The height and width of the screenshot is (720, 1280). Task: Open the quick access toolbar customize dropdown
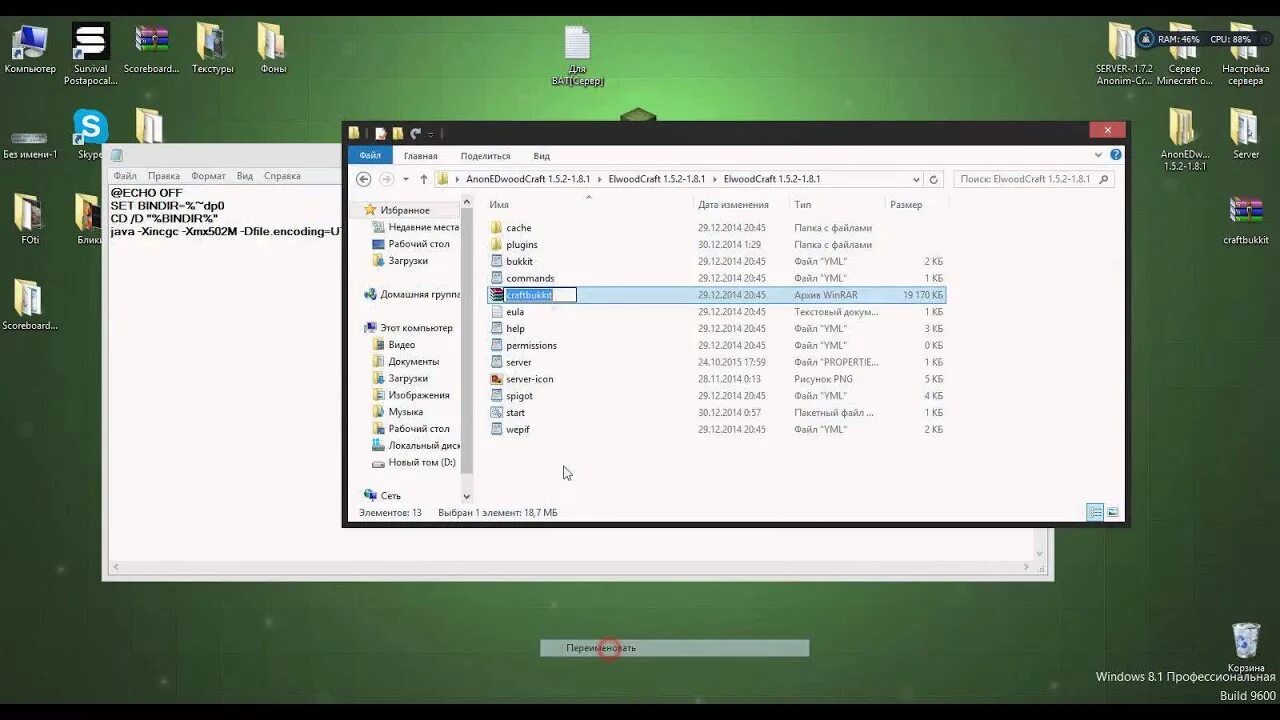[x=431, y=134]
